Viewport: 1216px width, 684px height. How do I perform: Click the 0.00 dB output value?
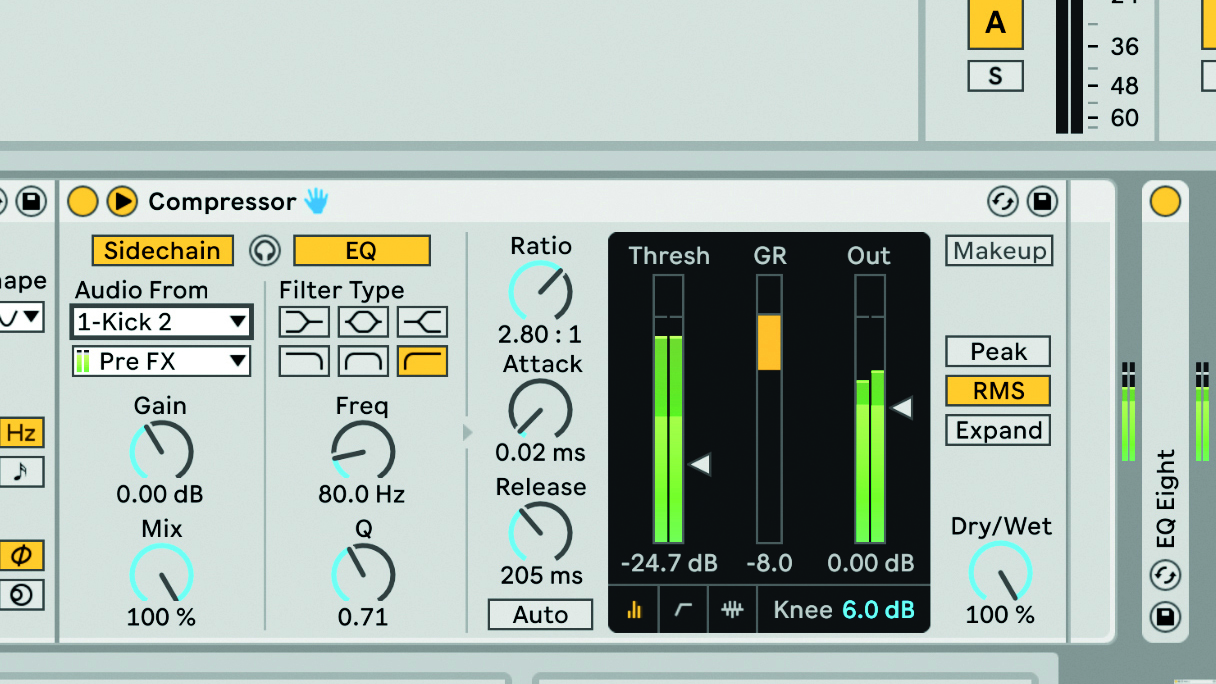(871, 563)
